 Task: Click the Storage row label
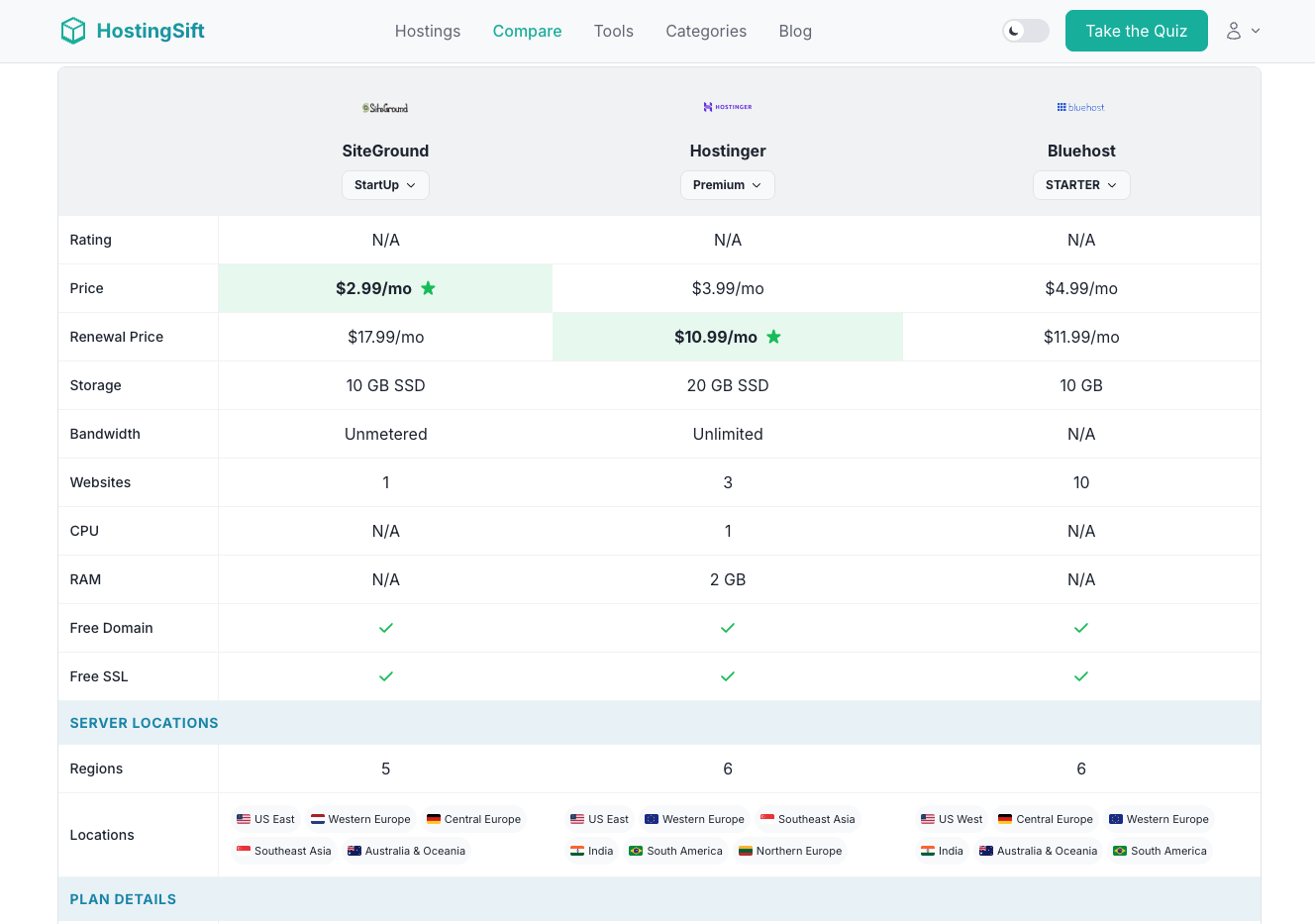pos(95,385)
